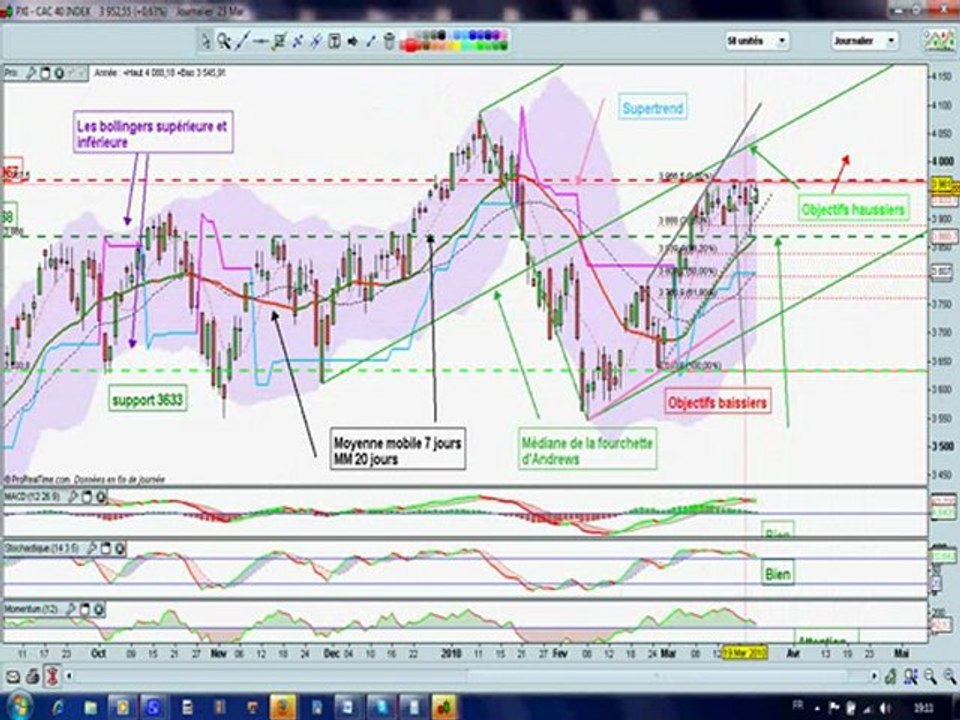Click the Stochastique panel round icon
Image resolution: width=960 pixels, height=720 pixels.
tap(119, 549)
